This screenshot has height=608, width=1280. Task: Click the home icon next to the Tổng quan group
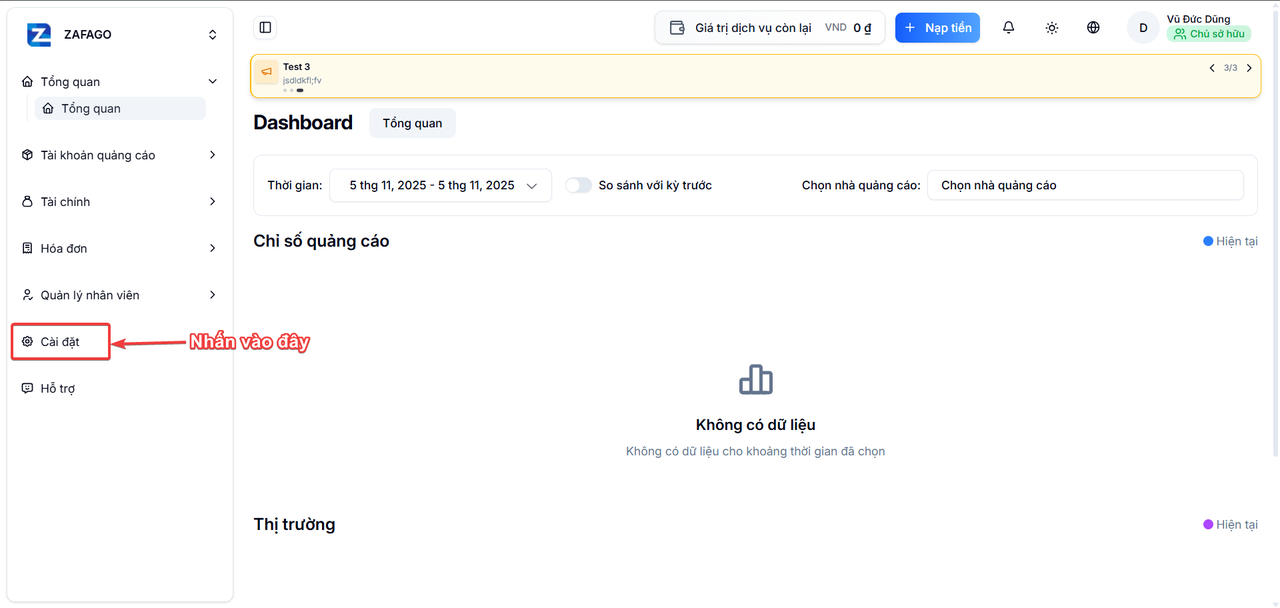pyautogui.click(x=28, y=82)
